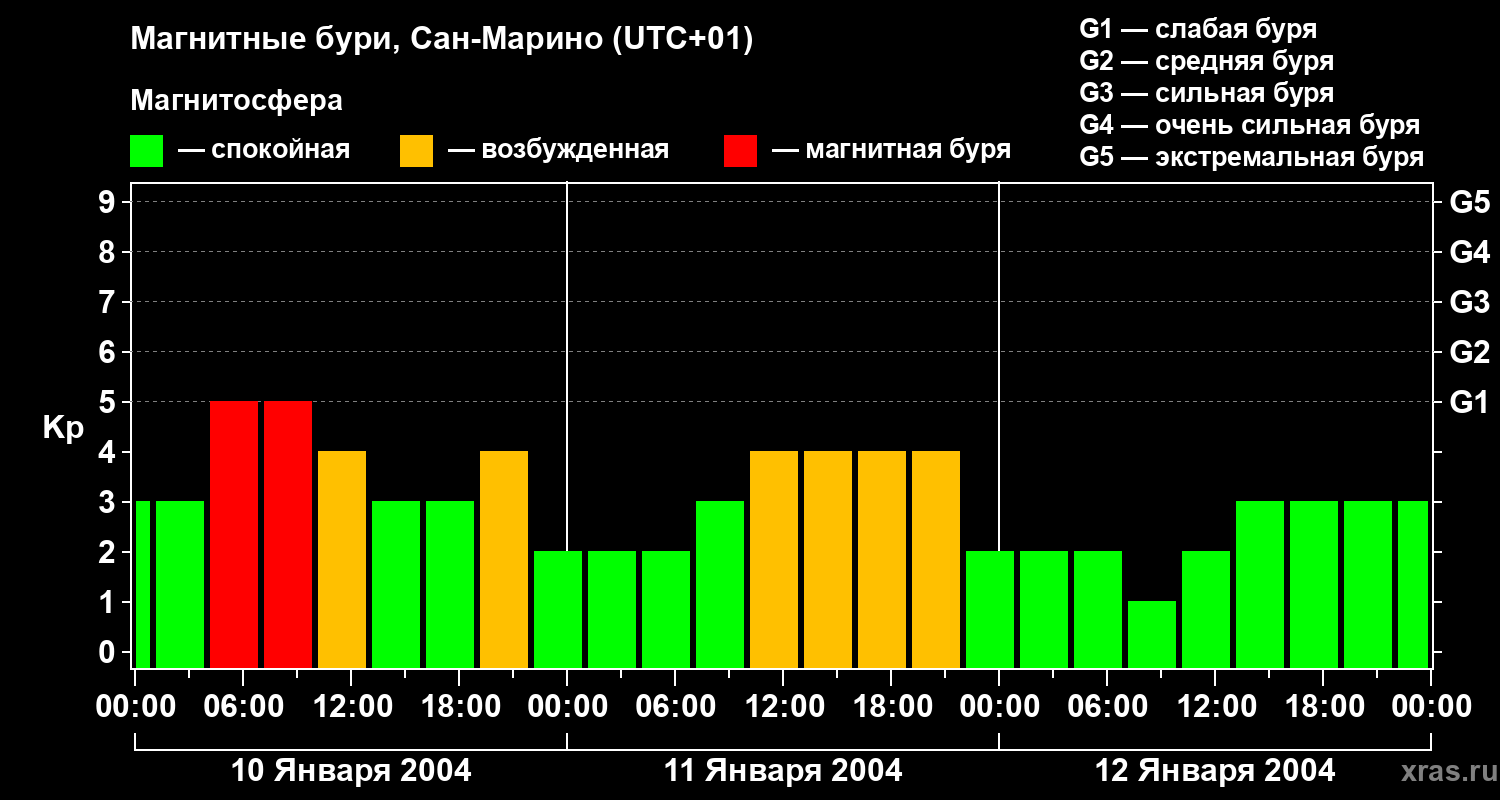This screenshot has height=800, width=1500.
Task: Click the '12 Января 2004' date label
Action: tap(1215, 771)
